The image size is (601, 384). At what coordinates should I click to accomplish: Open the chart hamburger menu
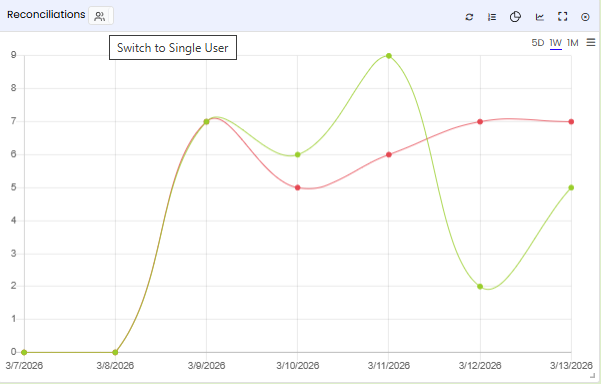pyautogui.click(x=591, y=42)
